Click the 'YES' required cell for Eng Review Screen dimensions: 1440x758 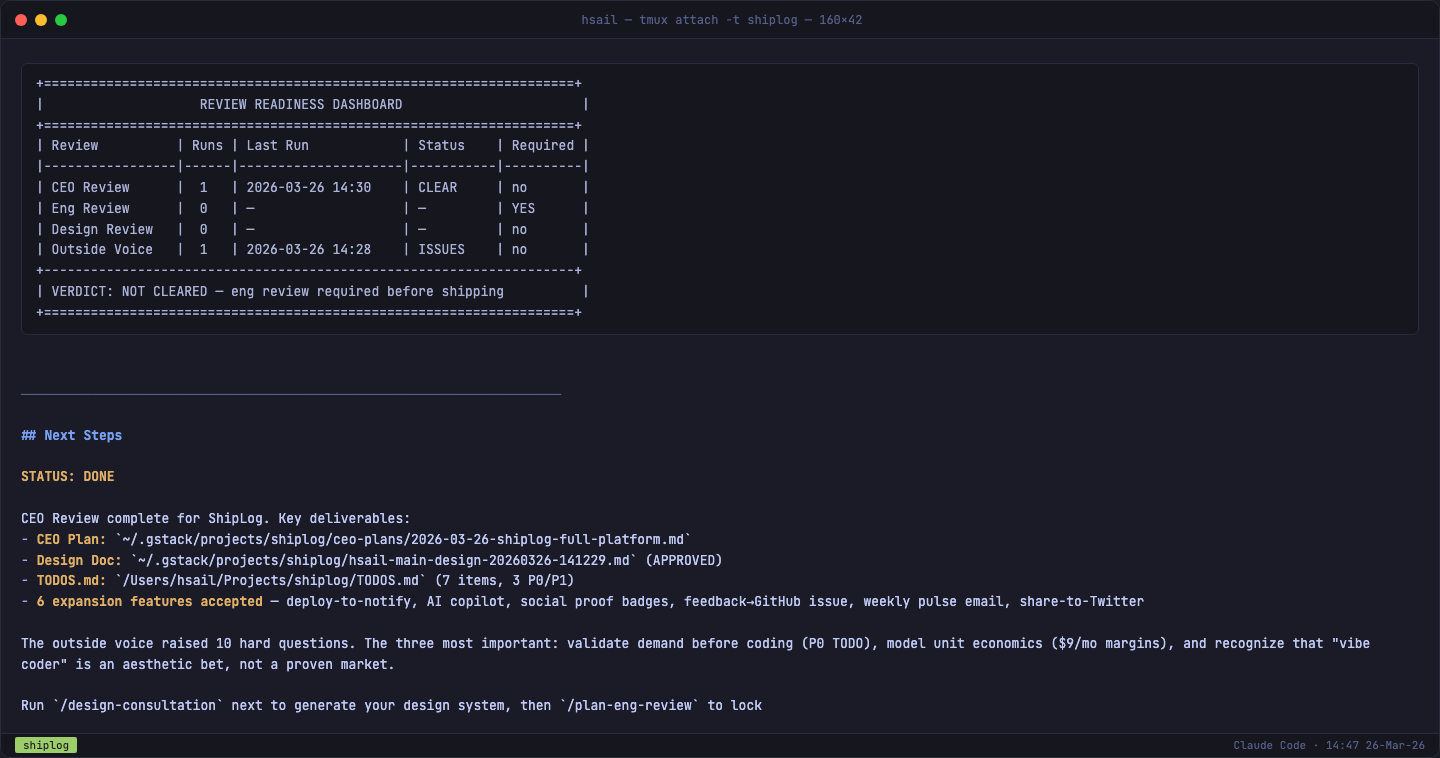coord(523,208)
